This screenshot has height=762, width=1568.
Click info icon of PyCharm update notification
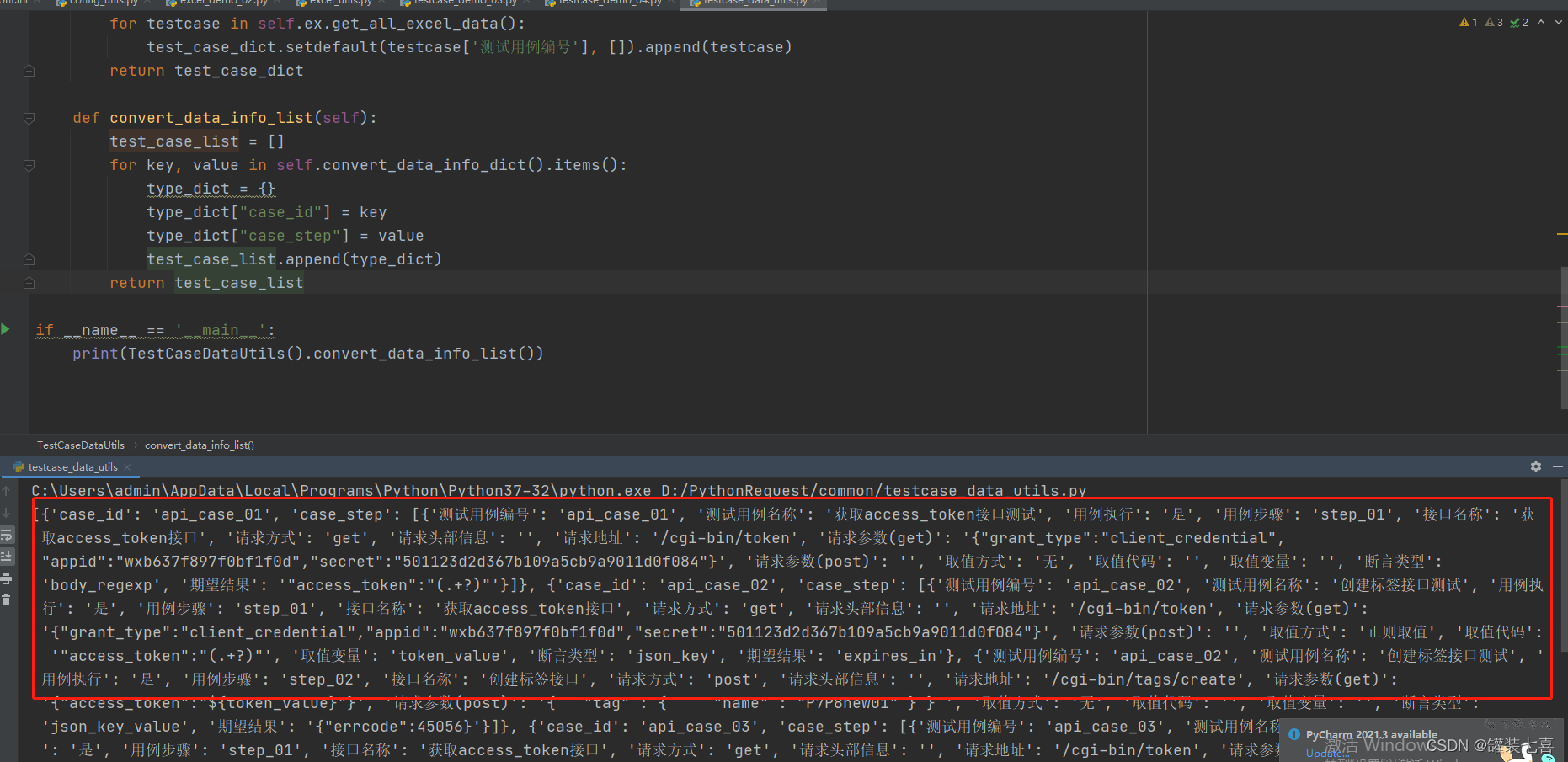pos(1294,734)
